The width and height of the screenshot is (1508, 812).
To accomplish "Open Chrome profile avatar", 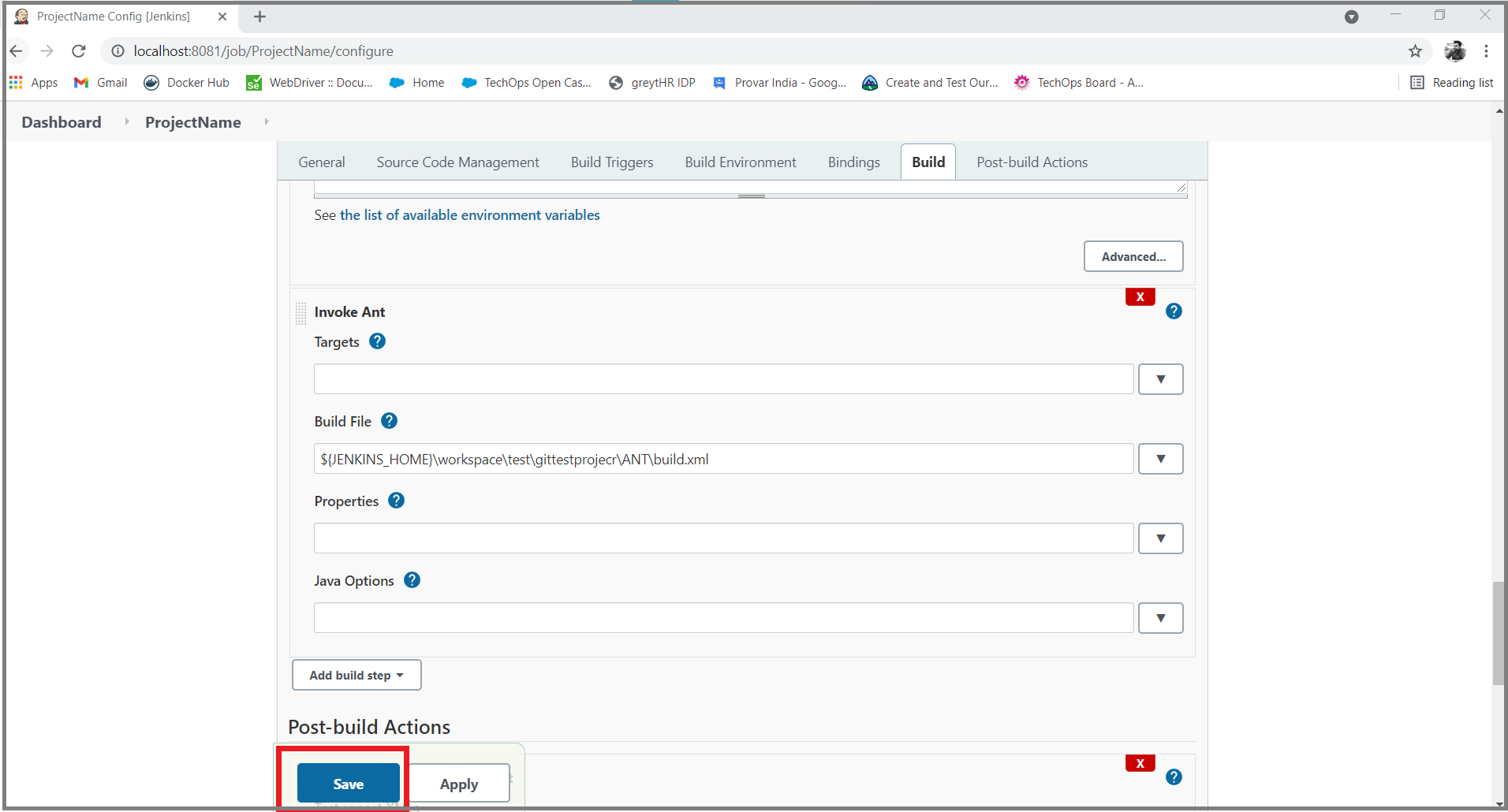I will click(x=1455, y=51).
